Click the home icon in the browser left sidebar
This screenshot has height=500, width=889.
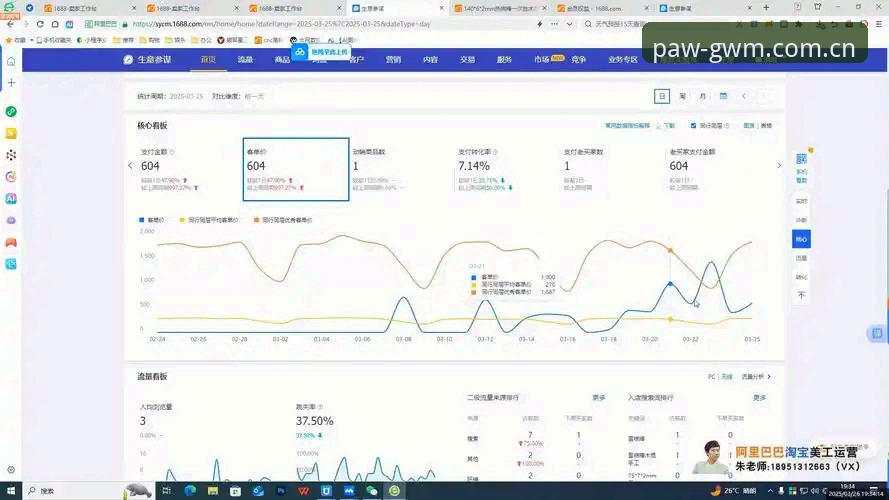click(x=11, y=61)
